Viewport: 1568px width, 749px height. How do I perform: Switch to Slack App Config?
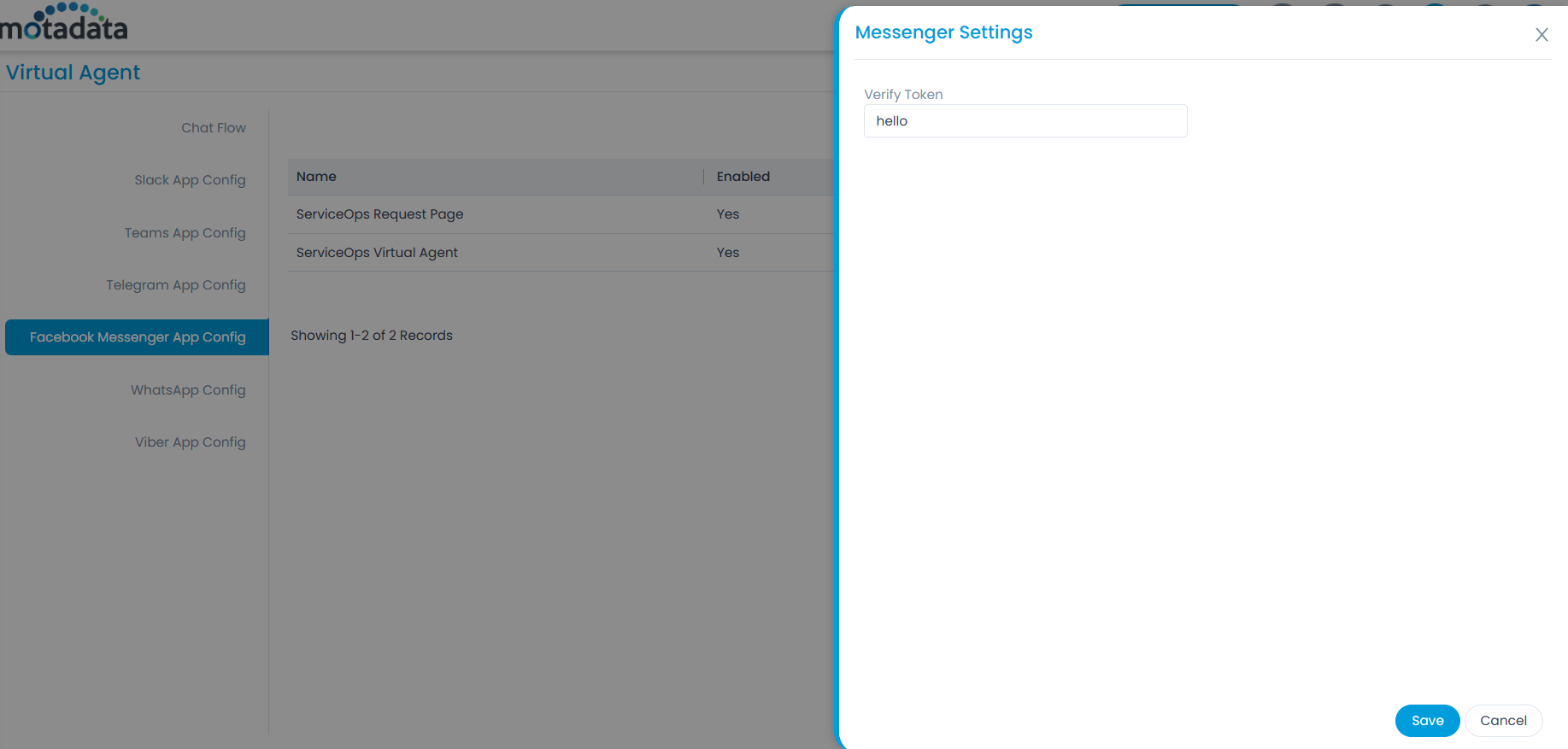click(190, 180)
